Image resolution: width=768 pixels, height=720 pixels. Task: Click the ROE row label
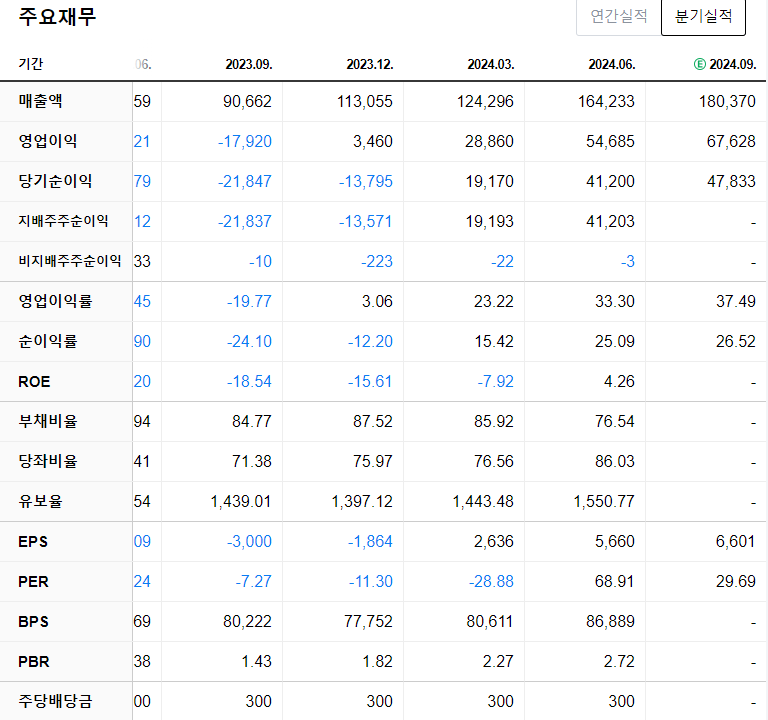(x=34, y=382)
